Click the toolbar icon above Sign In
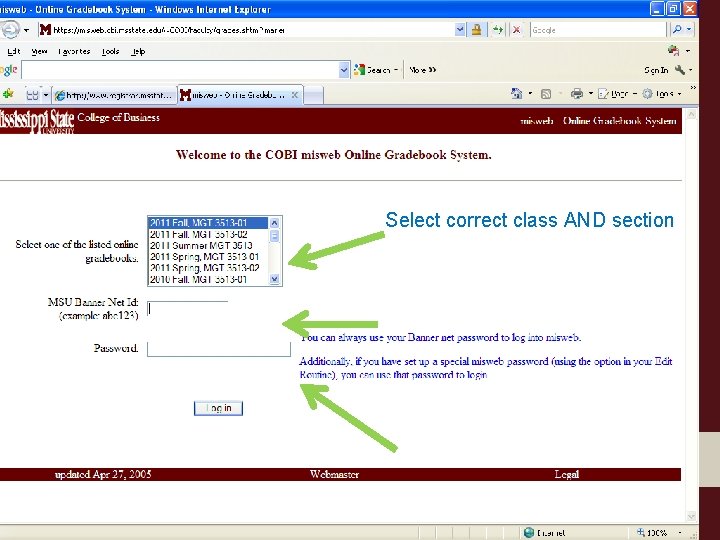 [x=674, y=51]
